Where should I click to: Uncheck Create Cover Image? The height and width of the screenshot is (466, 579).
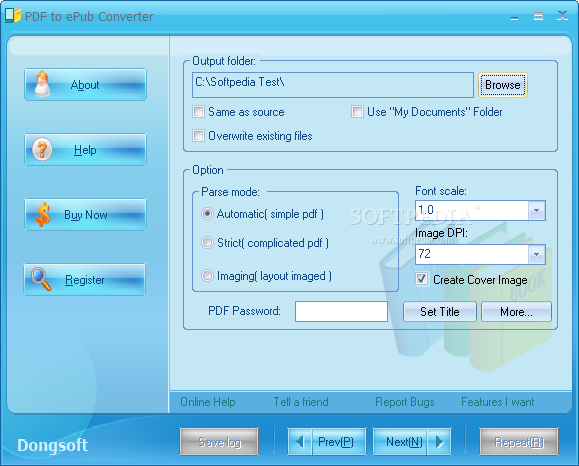point(421,279)
